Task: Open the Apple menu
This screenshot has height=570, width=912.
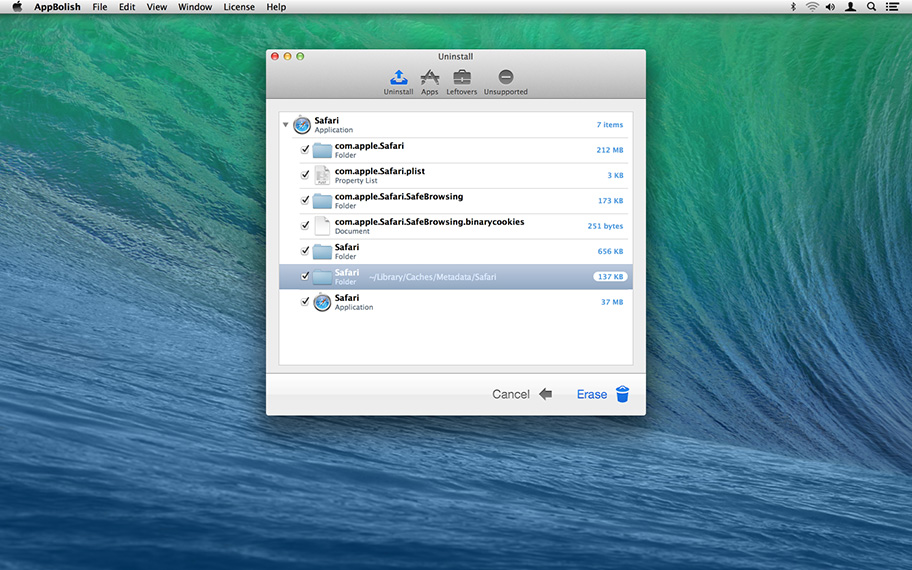Action: pyautogui.click(x=17, y=7)
